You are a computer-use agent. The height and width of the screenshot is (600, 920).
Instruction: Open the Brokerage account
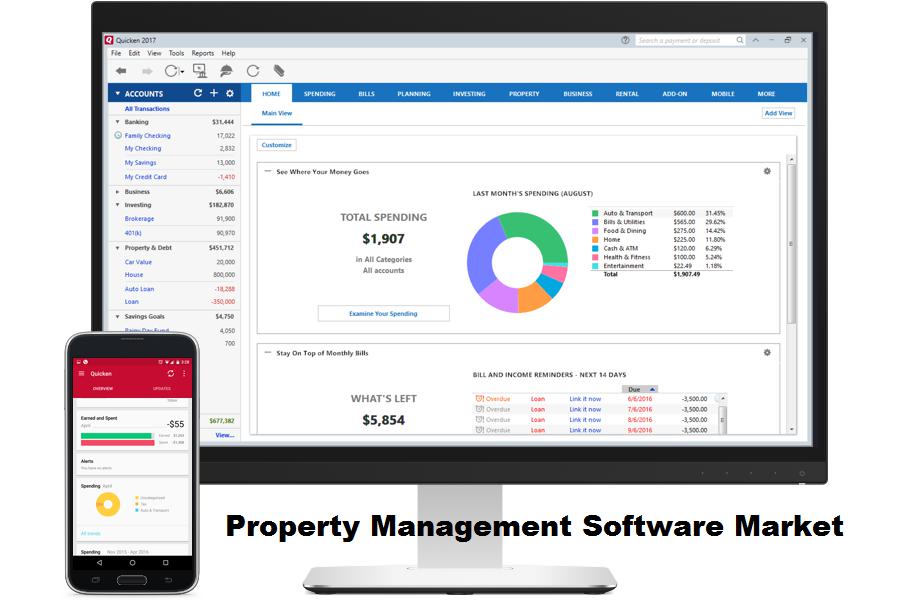point(139,219)
